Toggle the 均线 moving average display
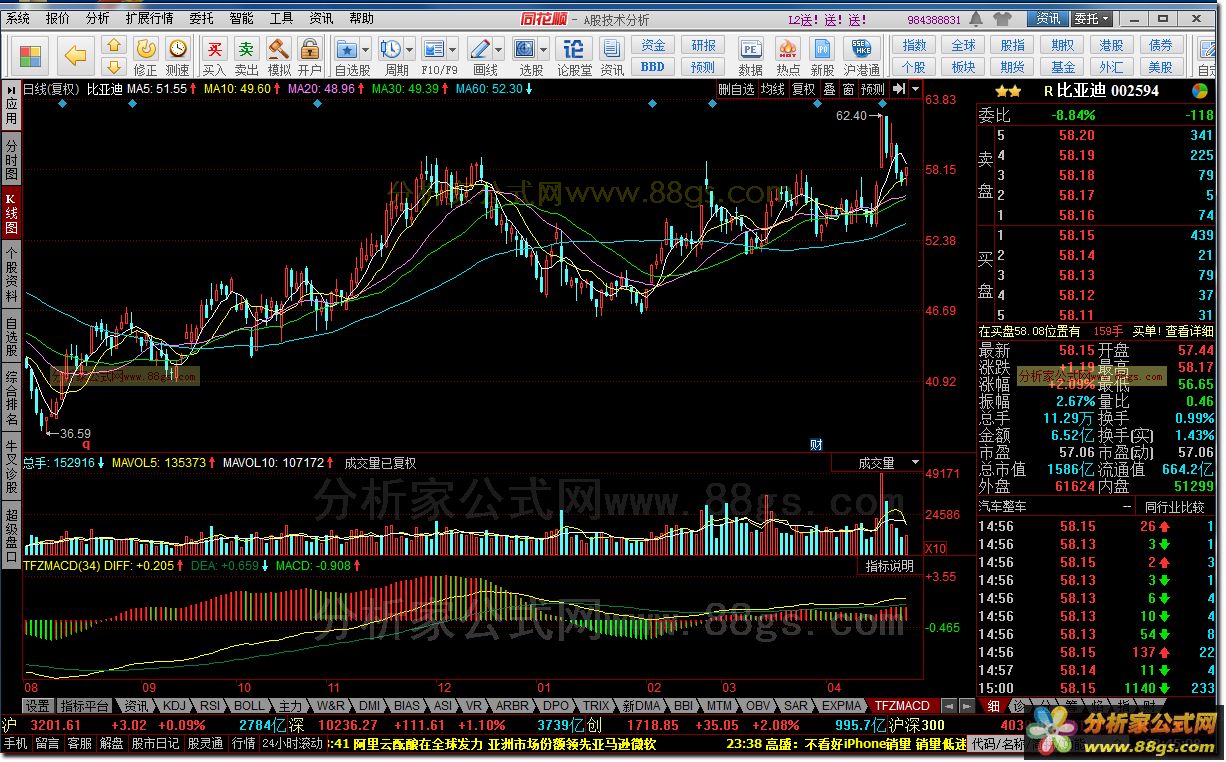Image resolution: width=1226 pixels, height=762 pixels. (x=772, y=89)
